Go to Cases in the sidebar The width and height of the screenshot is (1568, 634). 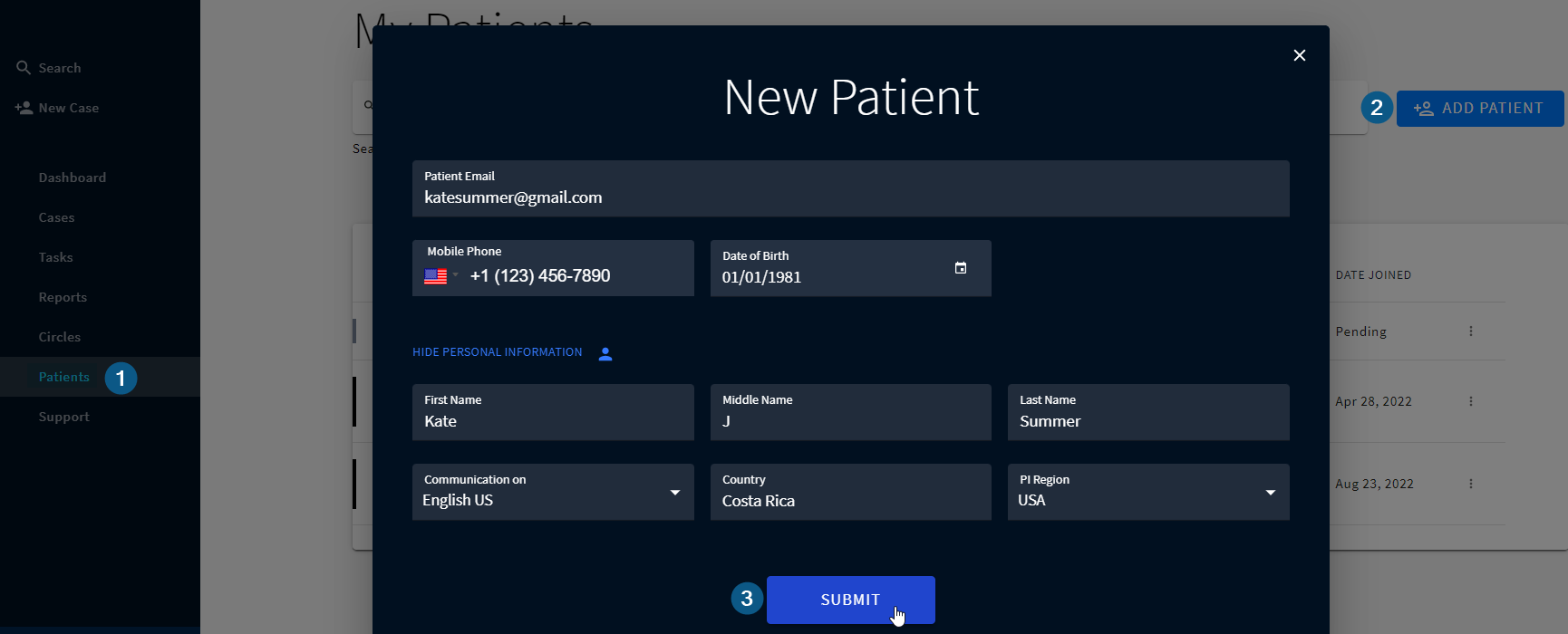point(56,217)
